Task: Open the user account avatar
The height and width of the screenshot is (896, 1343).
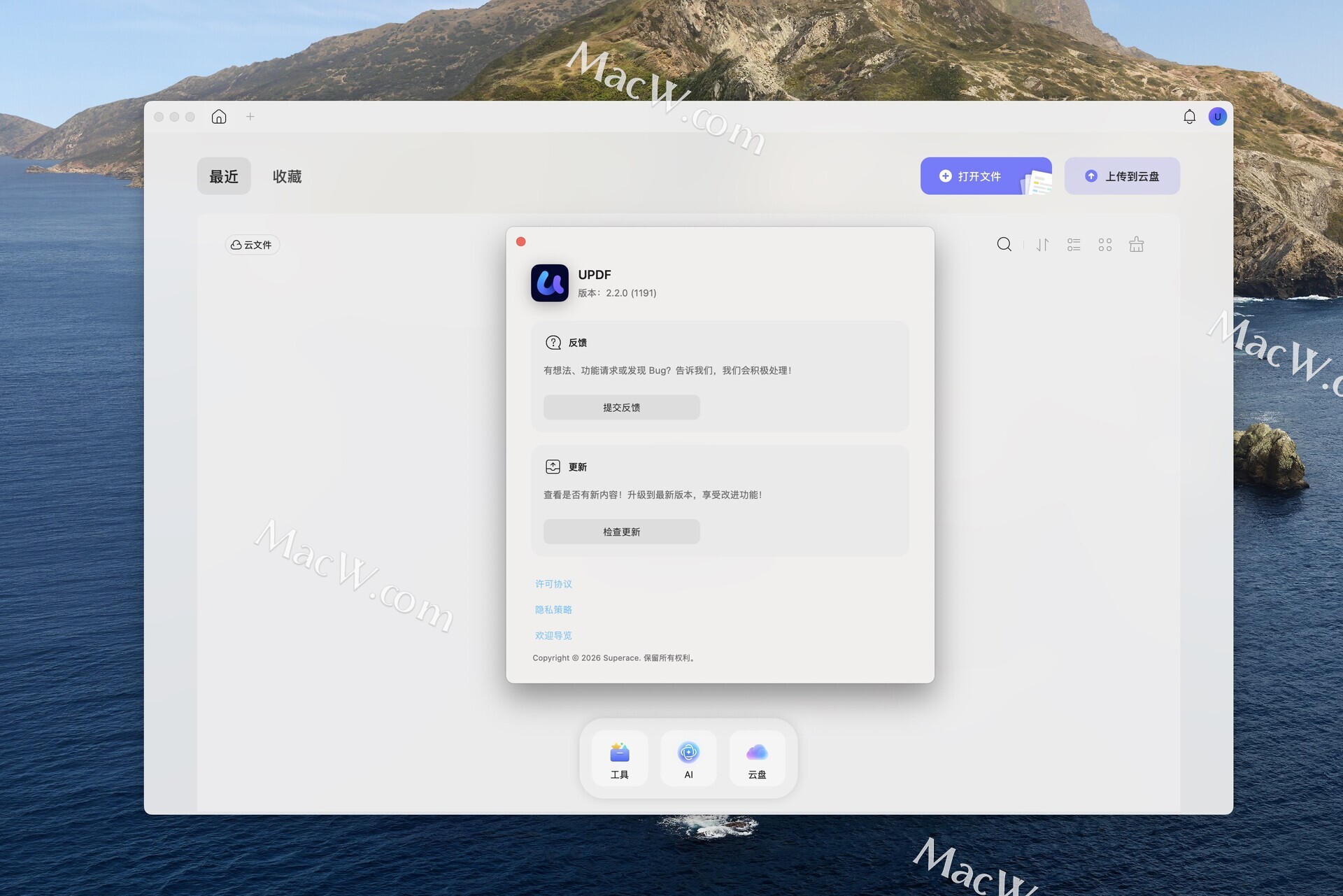Action: pos(1217,117)
